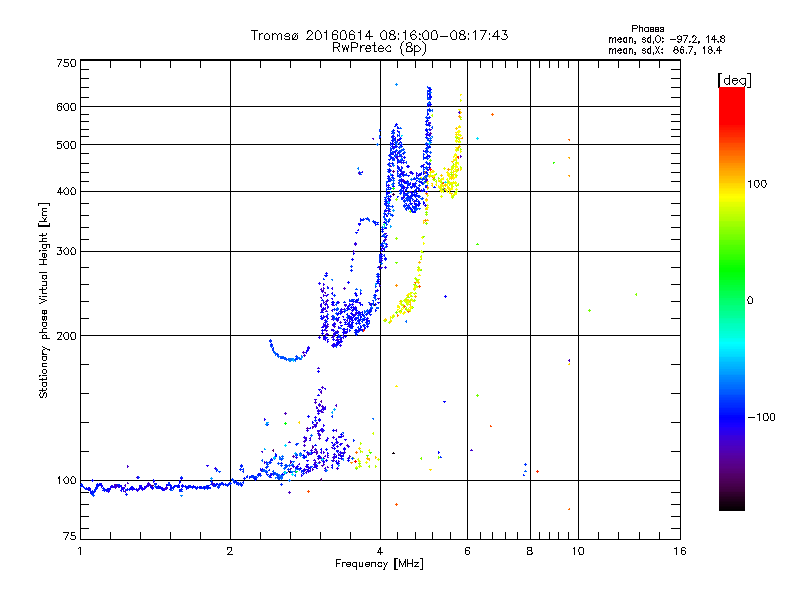
Task: Click the x-axis tick label '8'
Action: tap(530, 551)
